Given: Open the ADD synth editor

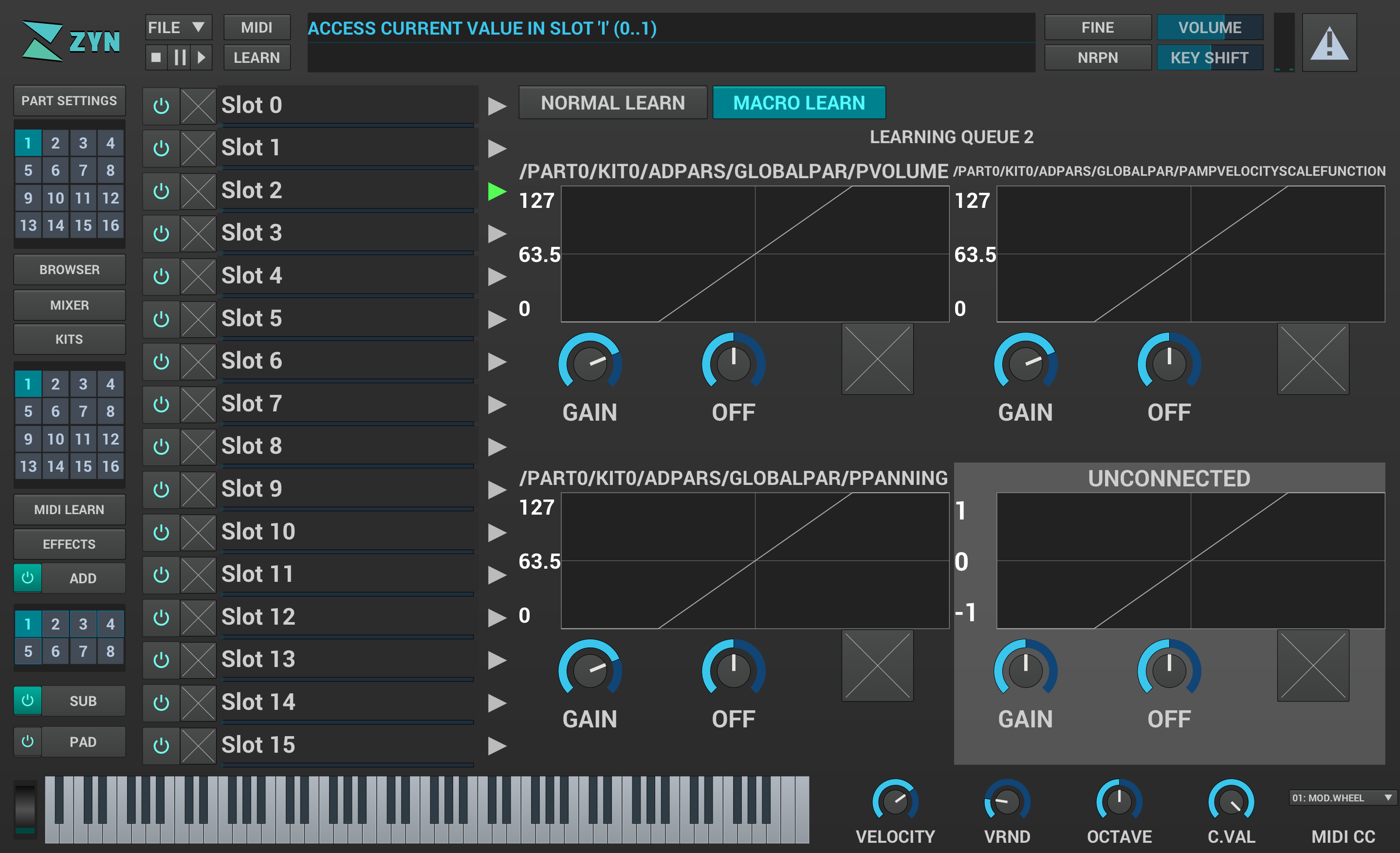Looking at the screenshot, I should pos(83,578).
